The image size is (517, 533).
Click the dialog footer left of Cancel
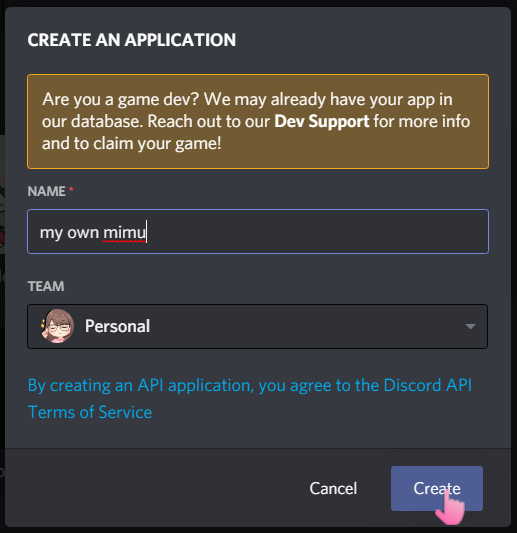point(153,488)
